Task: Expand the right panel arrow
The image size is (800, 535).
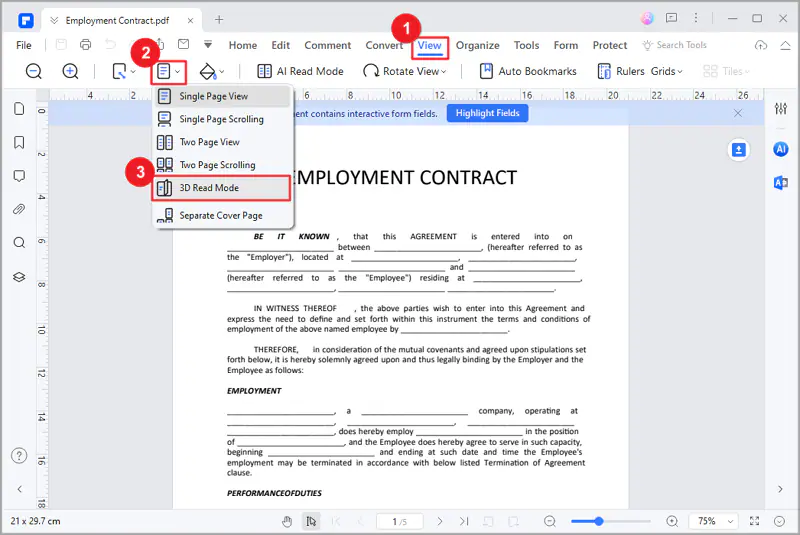Action: click(780, 489)
